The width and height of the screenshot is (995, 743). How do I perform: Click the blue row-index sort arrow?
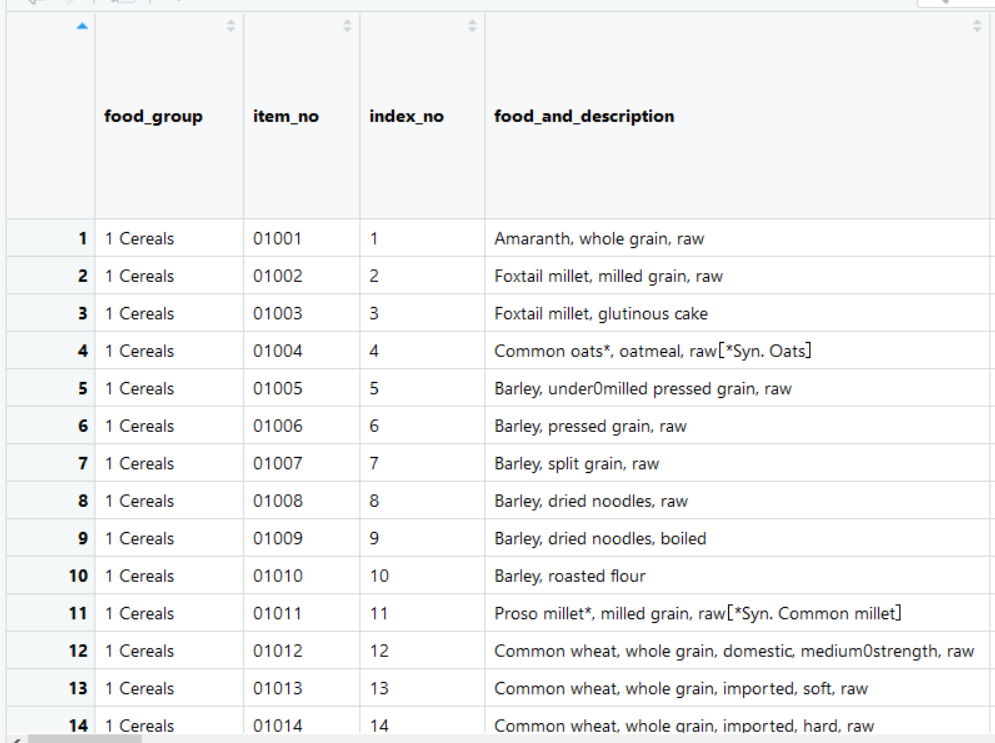coord(82,26)
